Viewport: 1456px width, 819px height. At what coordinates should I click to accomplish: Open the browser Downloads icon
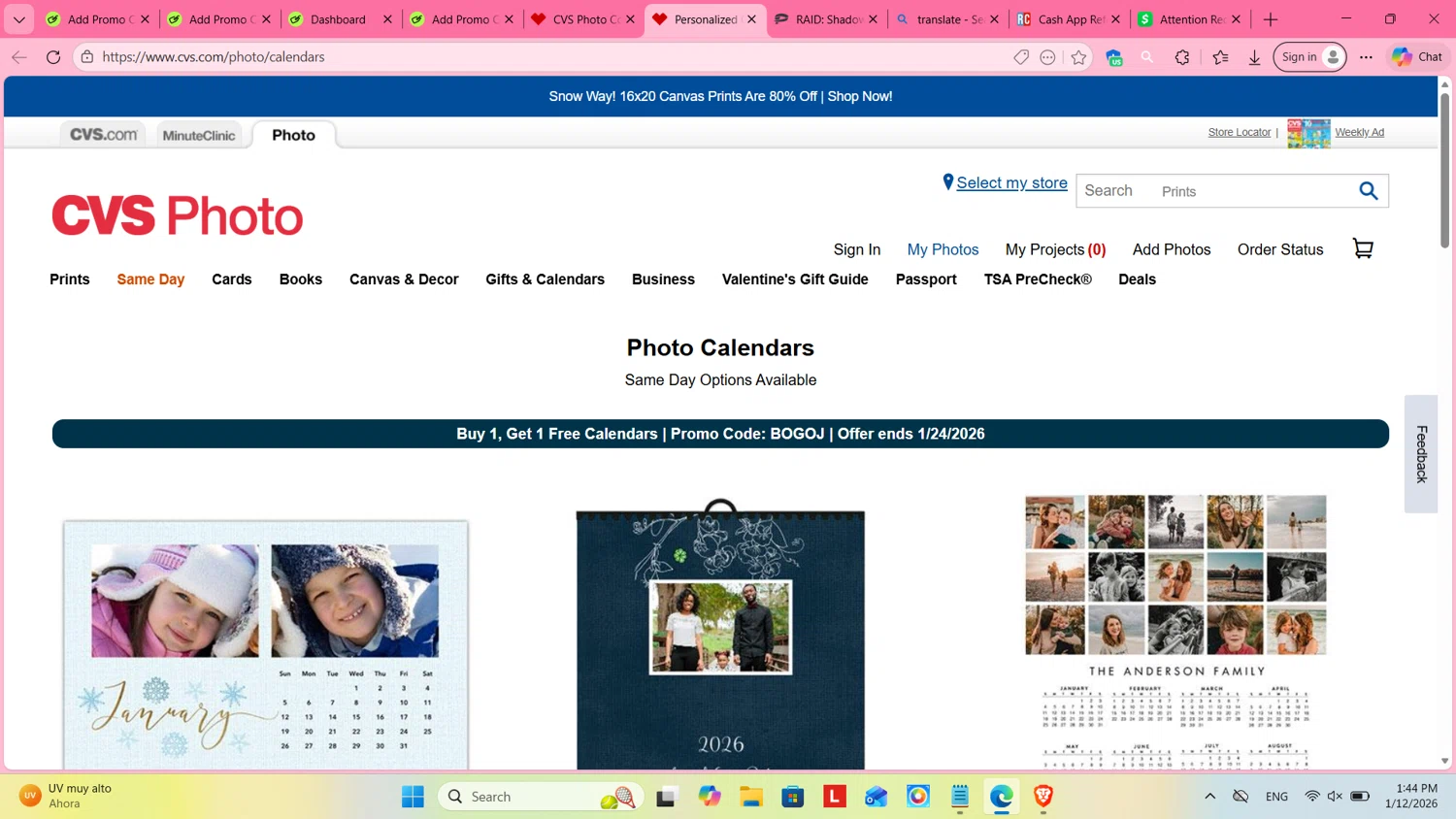(x=1254, y=57)
